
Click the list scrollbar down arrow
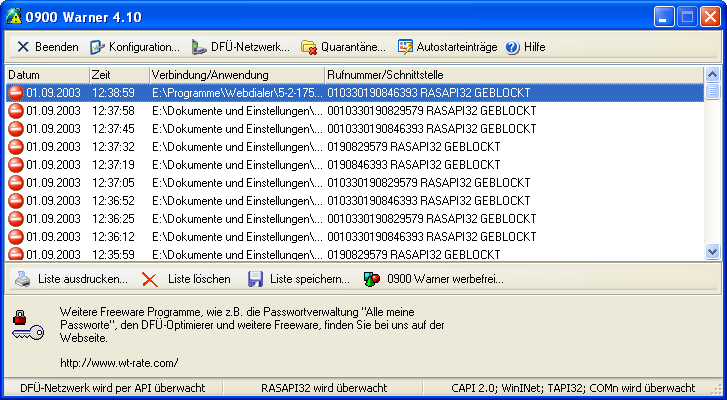[712, 252]
